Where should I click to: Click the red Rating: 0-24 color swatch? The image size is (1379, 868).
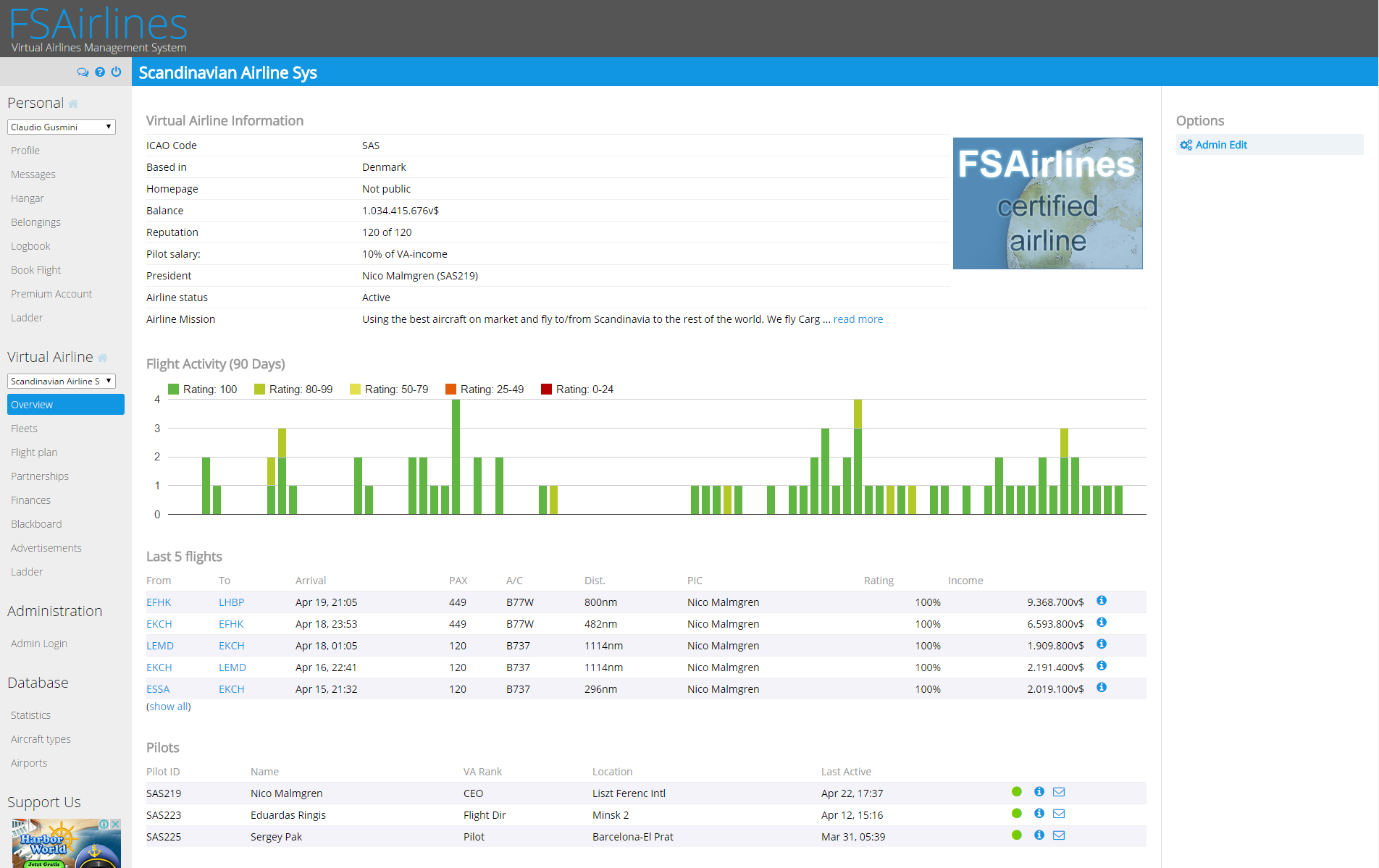tap(546, 389)
